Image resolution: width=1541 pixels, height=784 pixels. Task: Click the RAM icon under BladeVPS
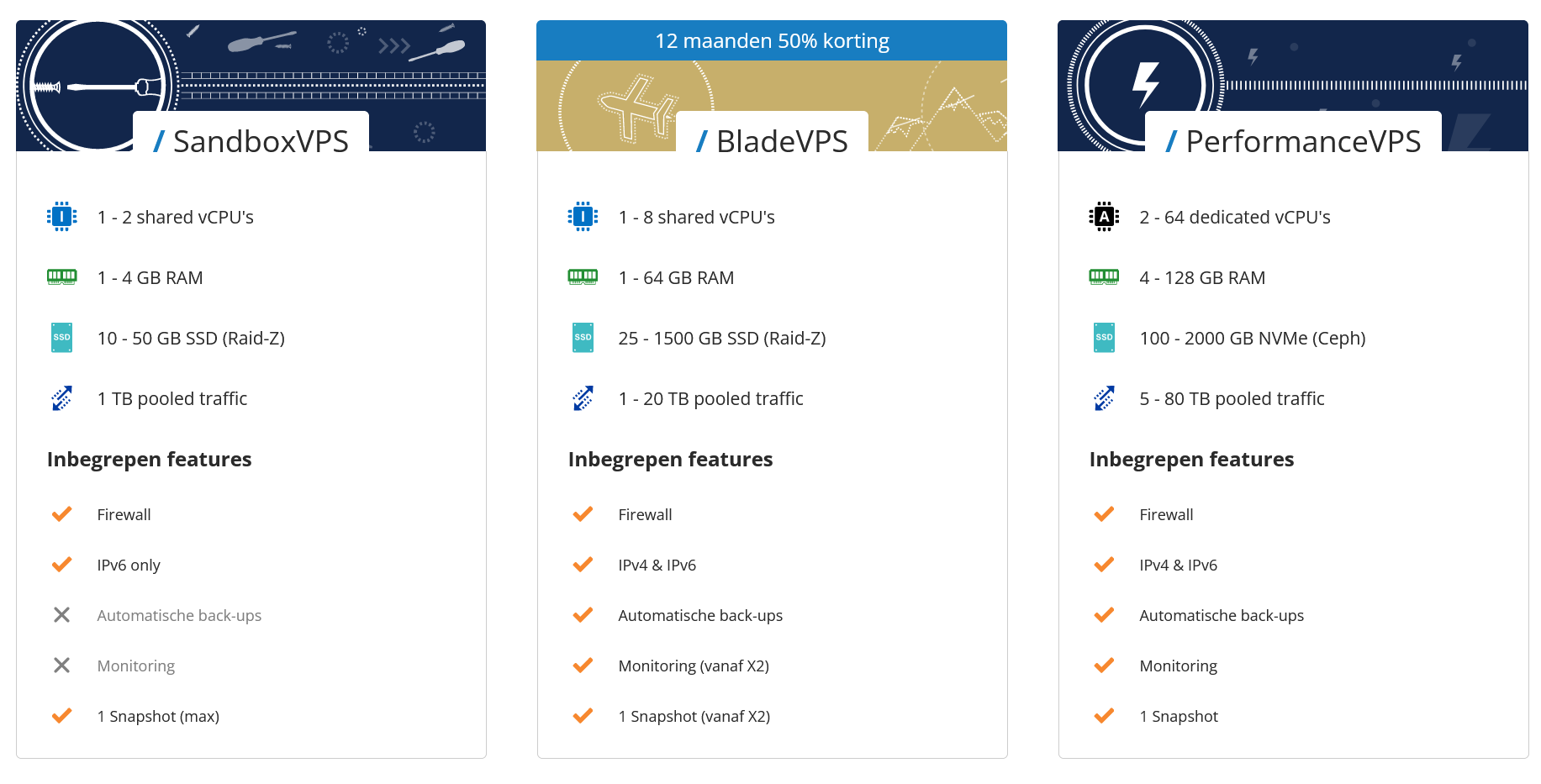pyautogui.click(x=583, y=276)
